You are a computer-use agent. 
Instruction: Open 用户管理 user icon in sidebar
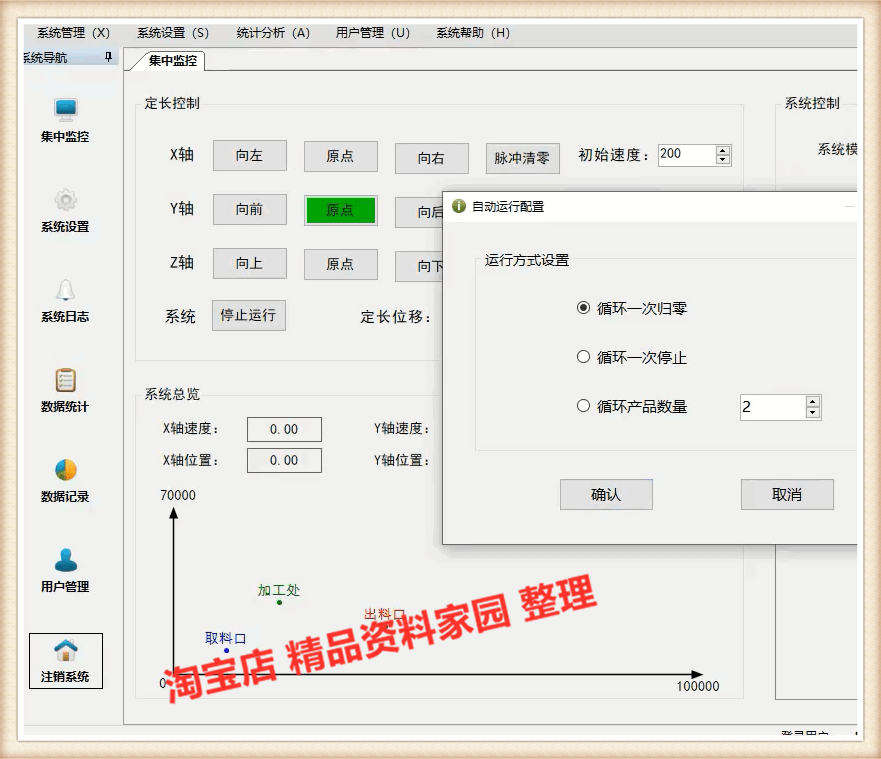(x=66, y=560)
